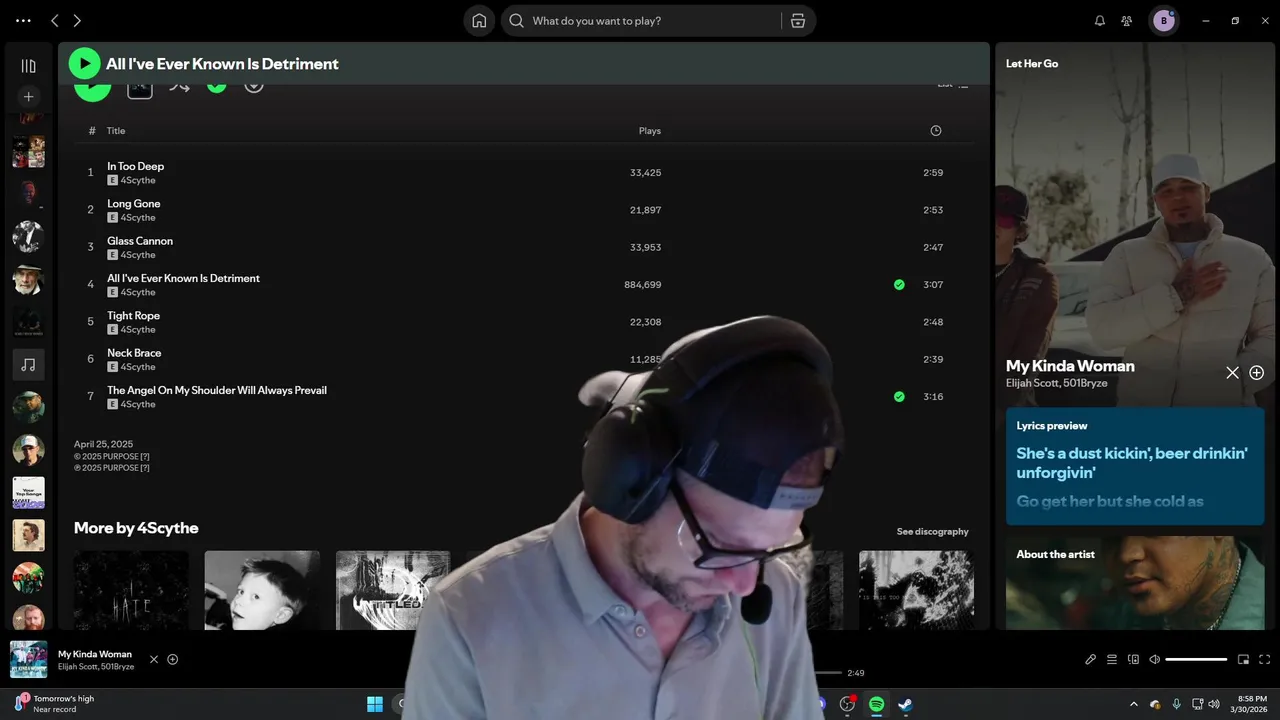Navigate back with the left arrow
Screen dimensions: 1280x720
pos(54,20)
